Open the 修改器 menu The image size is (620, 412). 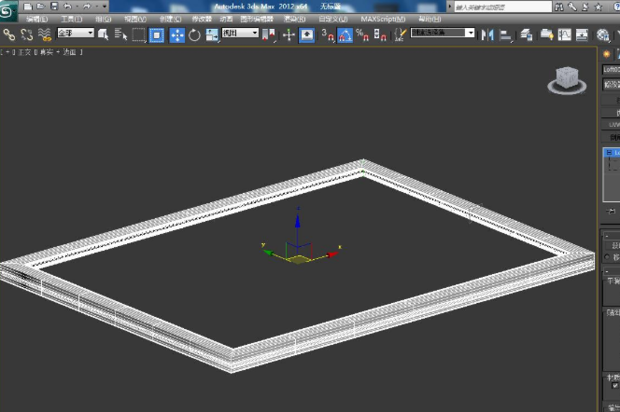201,19
